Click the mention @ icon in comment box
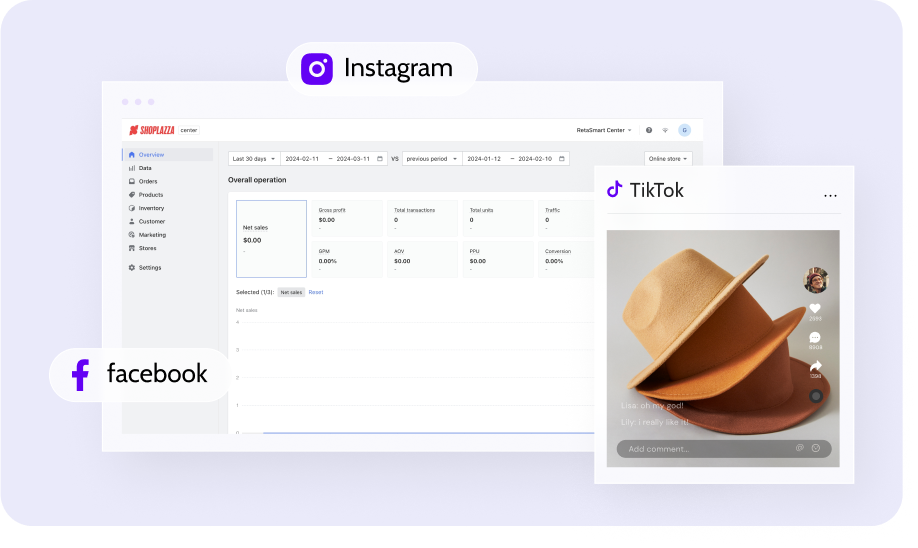Image resolution: width=918 pixels, height=548 pixels. pyautogui.click(x=800, y=448)
